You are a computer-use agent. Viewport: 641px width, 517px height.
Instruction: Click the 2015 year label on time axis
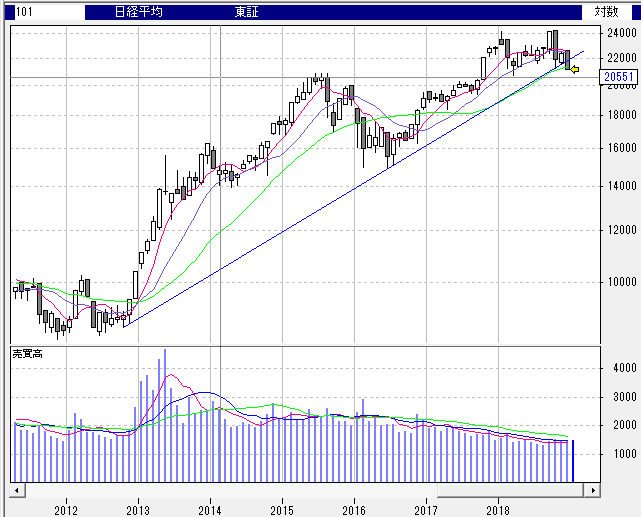tap(282, 510)
